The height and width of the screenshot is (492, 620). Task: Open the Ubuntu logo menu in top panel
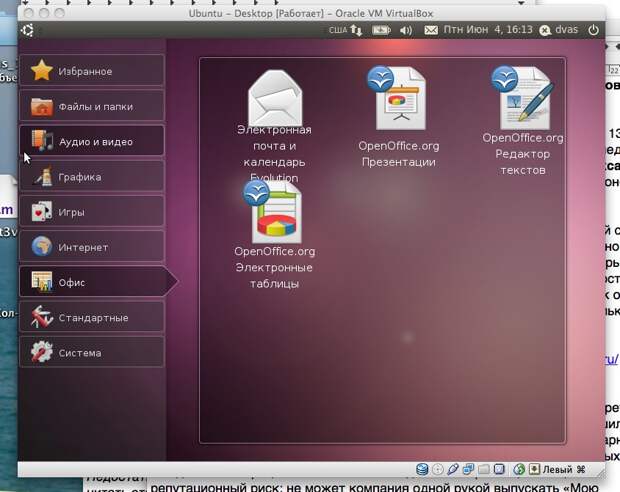coord(28,30)
